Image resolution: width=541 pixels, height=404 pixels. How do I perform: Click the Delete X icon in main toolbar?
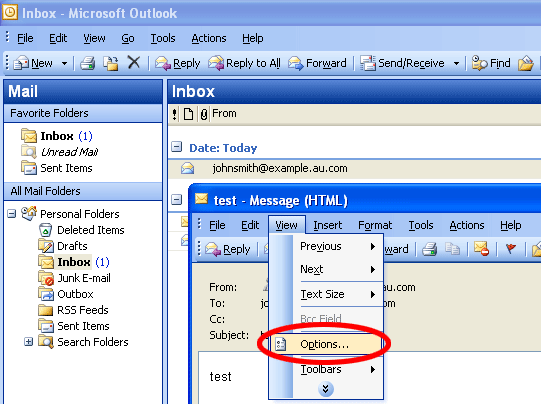[x=134, y=63]
